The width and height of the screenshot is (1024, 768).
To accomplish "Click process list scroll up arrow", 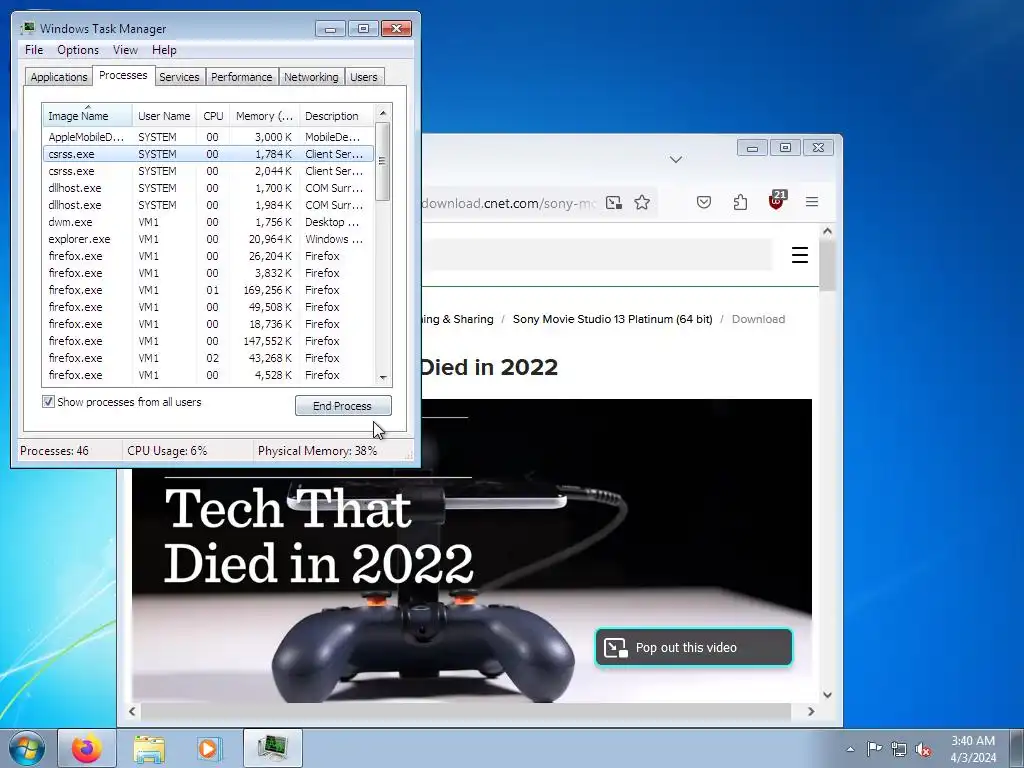I will [383, 113].
